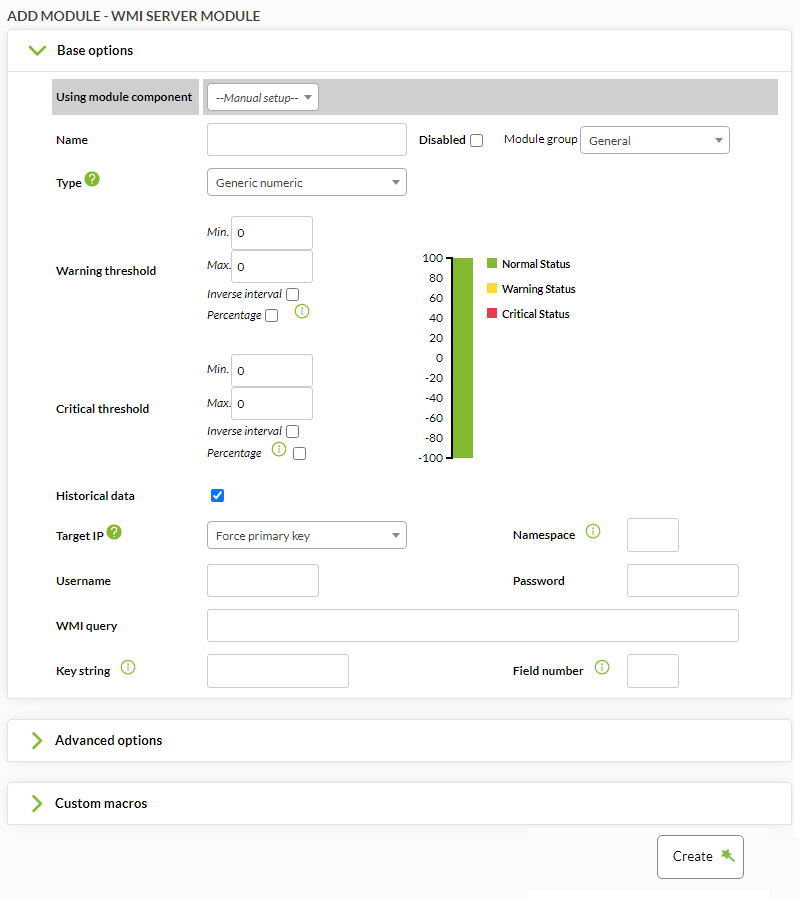This screenshot has height=900, width=800.
Task: Click the Namespace input field
Action: coord(653,535)
